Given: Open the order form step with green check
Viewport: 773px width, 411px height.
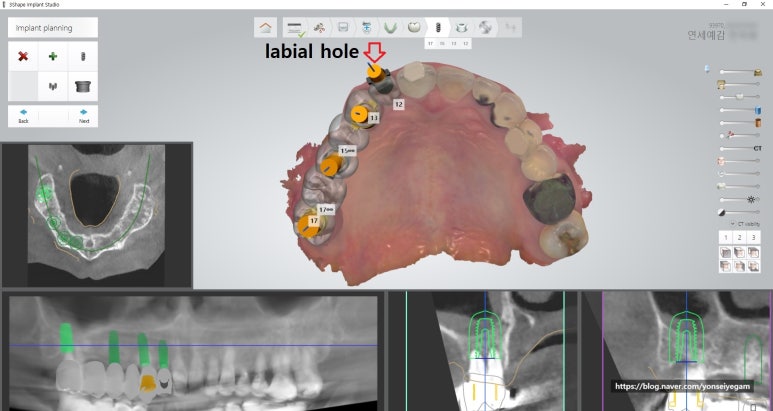Looking at the screenshot, I should click(x=295, y=28).
